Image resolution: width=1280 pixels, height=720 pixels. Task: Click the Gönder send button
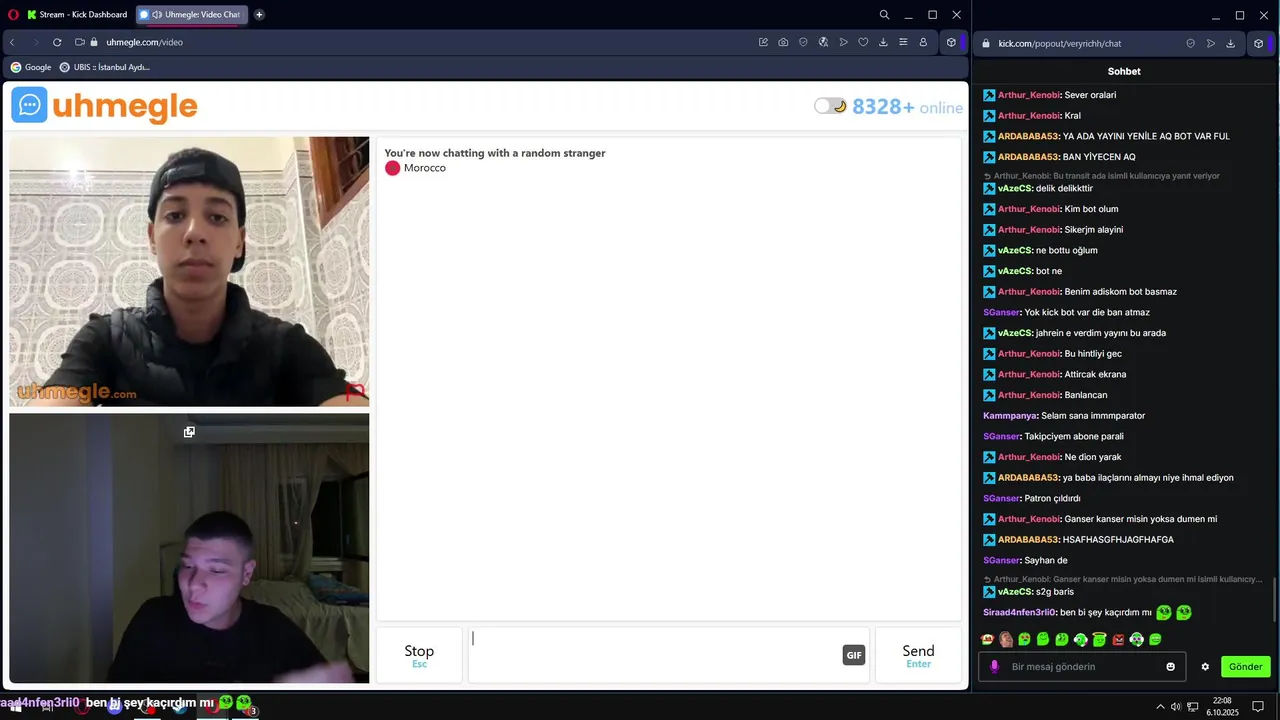point(1245,667)
